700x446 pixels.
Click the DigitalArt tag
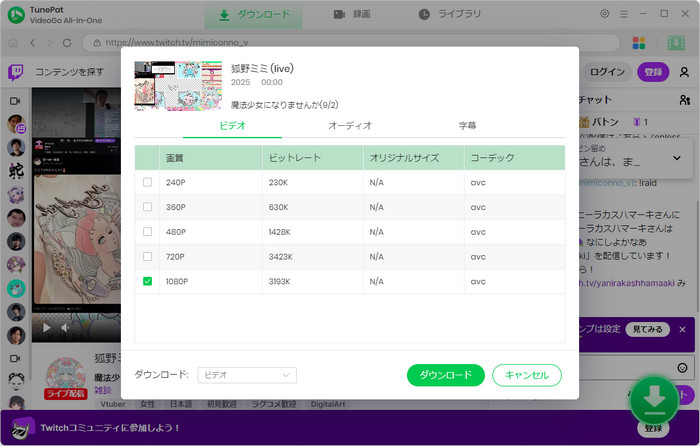[328, 404]
